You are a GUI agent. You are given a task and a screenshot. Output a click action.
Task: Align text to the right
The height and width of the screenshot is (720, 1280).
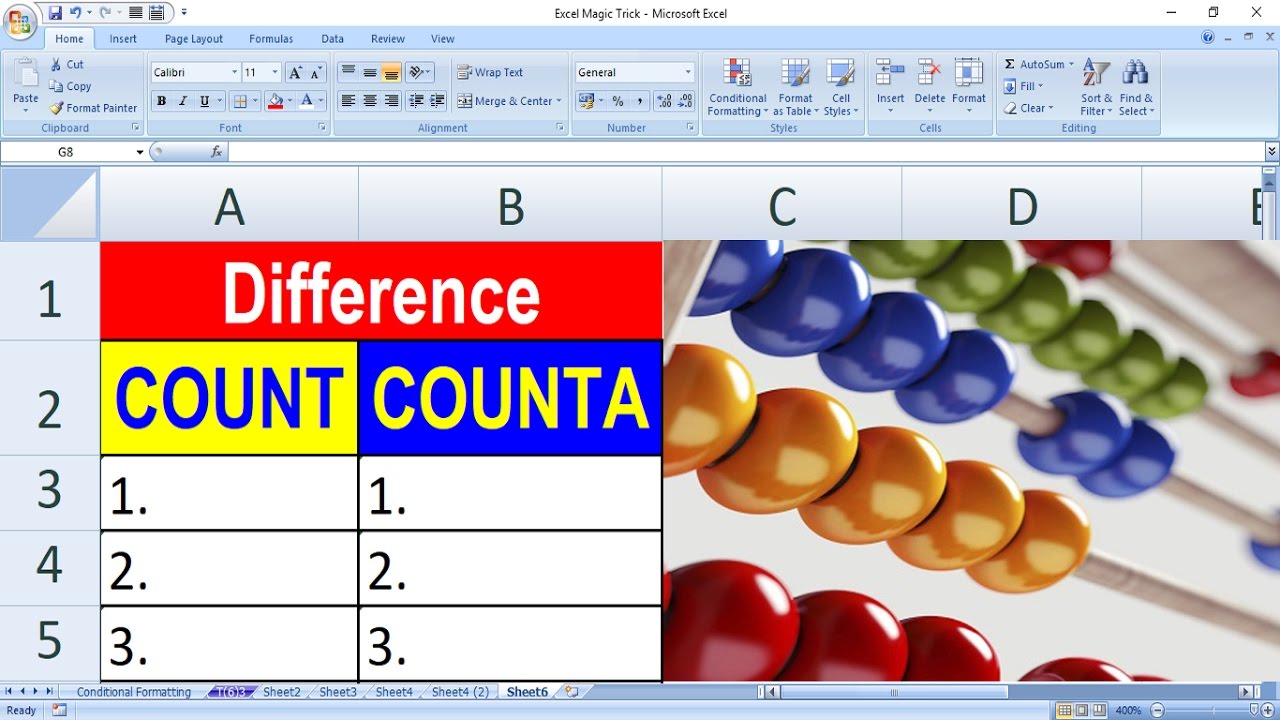pyautogui.click(x=391, y=101)
